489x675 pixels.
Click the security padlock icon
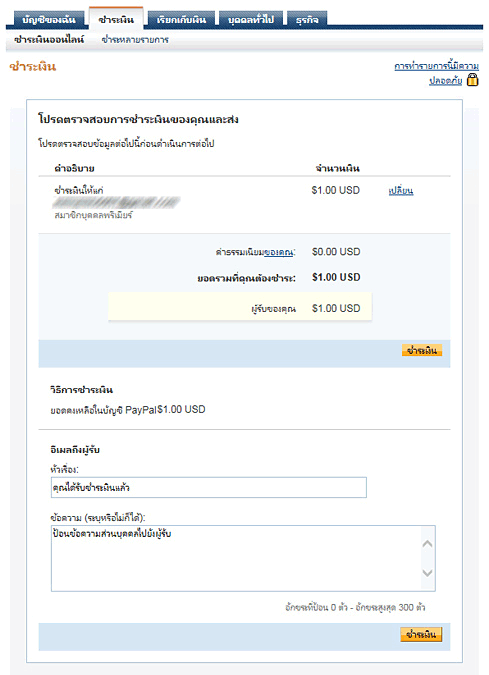click(x=473, y=80)
